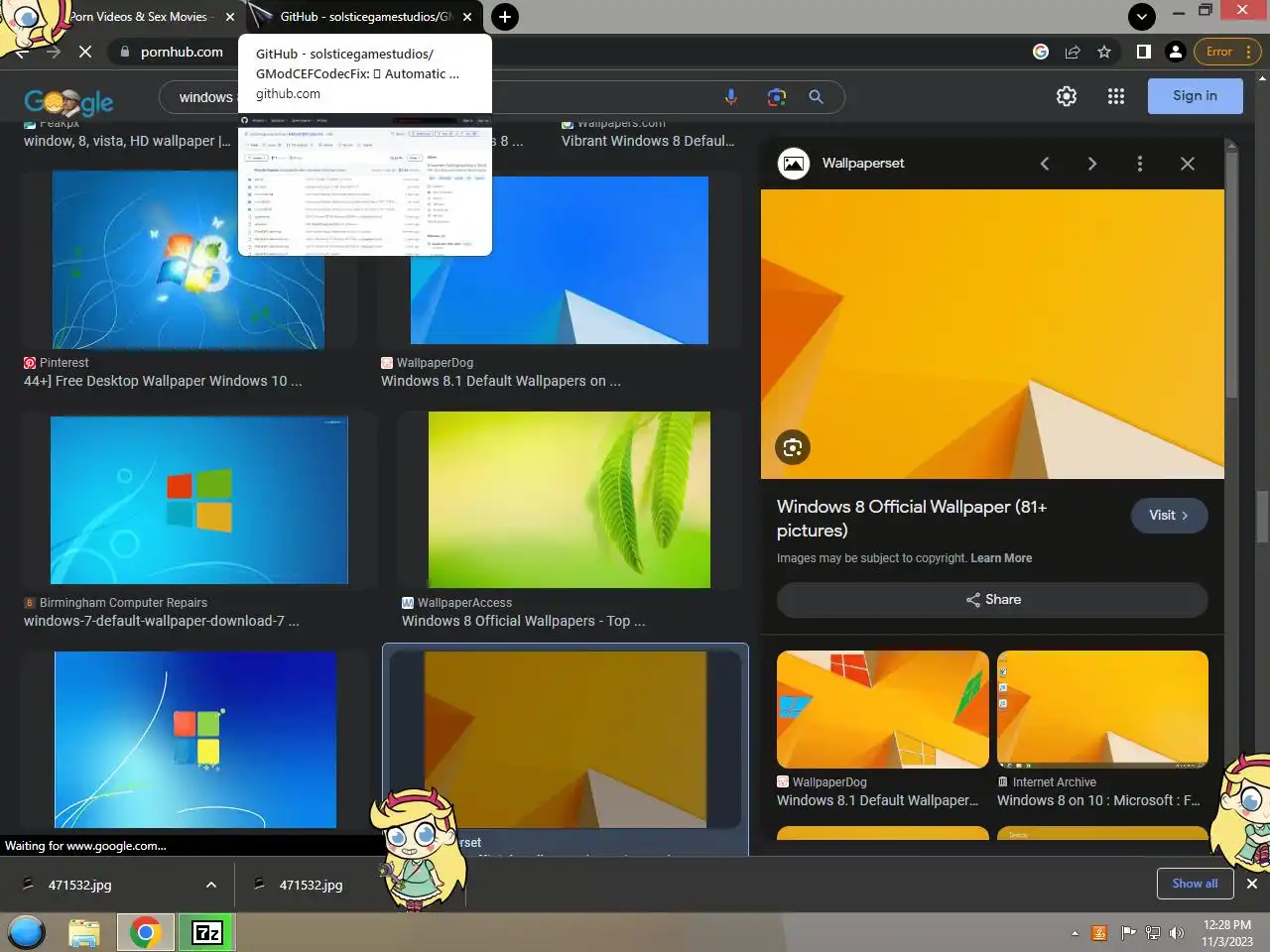Click the Google logo
Image resolution: width=1270 pixels, height=952 pixels.
68,100
